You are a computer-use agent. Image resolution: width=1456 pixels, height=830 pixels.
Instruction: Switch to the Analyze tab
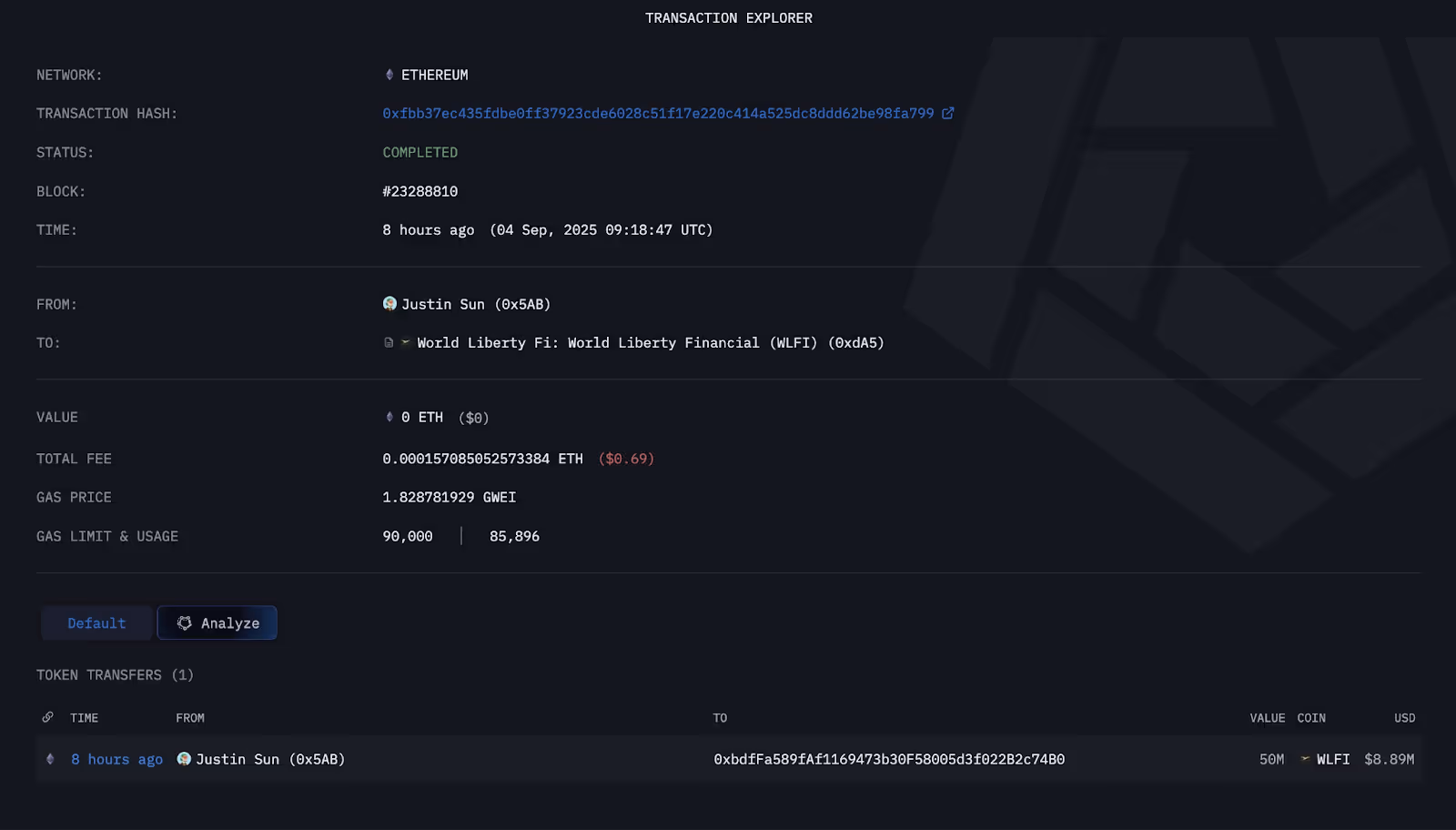point(217,622)
